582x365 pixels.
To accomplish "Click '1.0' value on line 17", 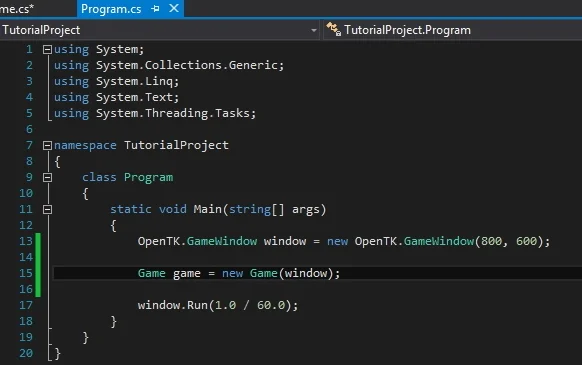I will point(225,305).
